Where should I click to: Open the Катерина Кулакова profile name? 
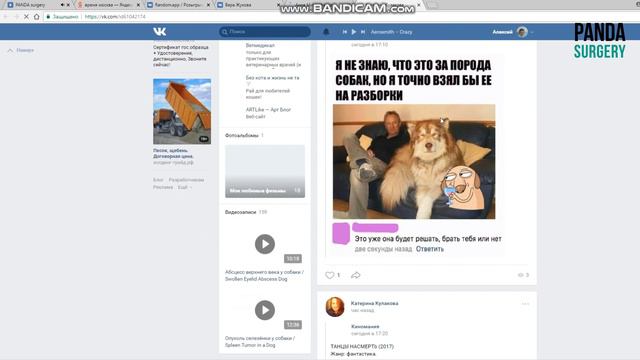point(375,303)
